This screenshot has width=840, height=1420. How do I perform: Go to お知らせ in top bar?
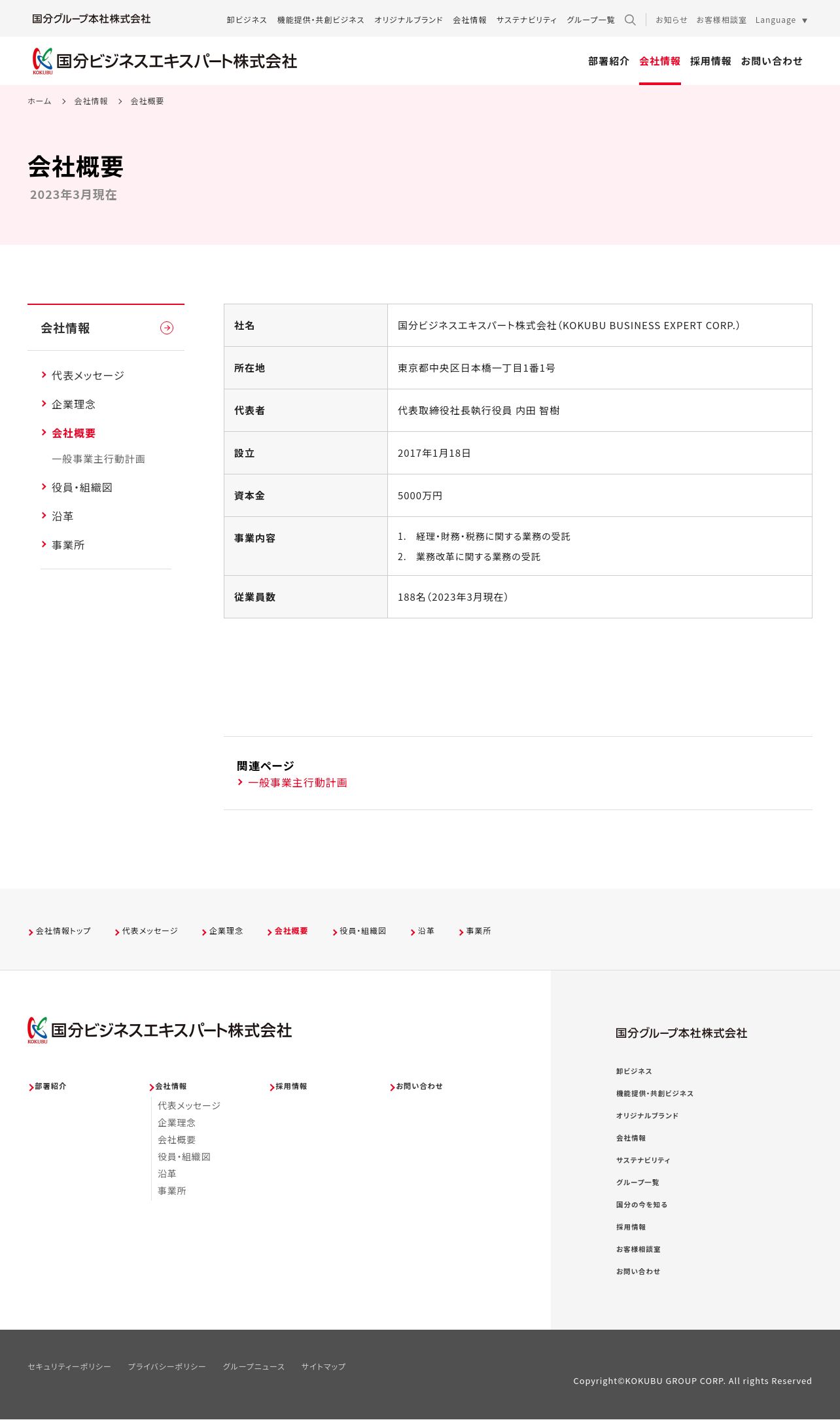672,20
